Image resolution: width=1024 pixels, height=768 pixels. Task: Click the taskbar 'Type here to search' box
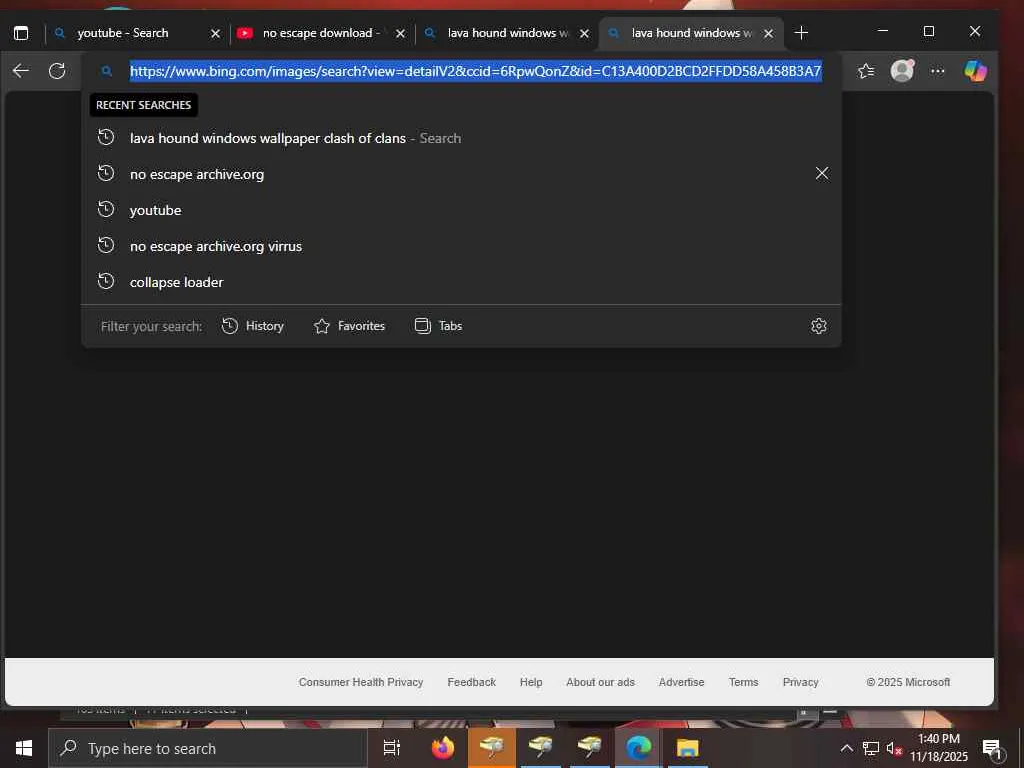[208, 748]
